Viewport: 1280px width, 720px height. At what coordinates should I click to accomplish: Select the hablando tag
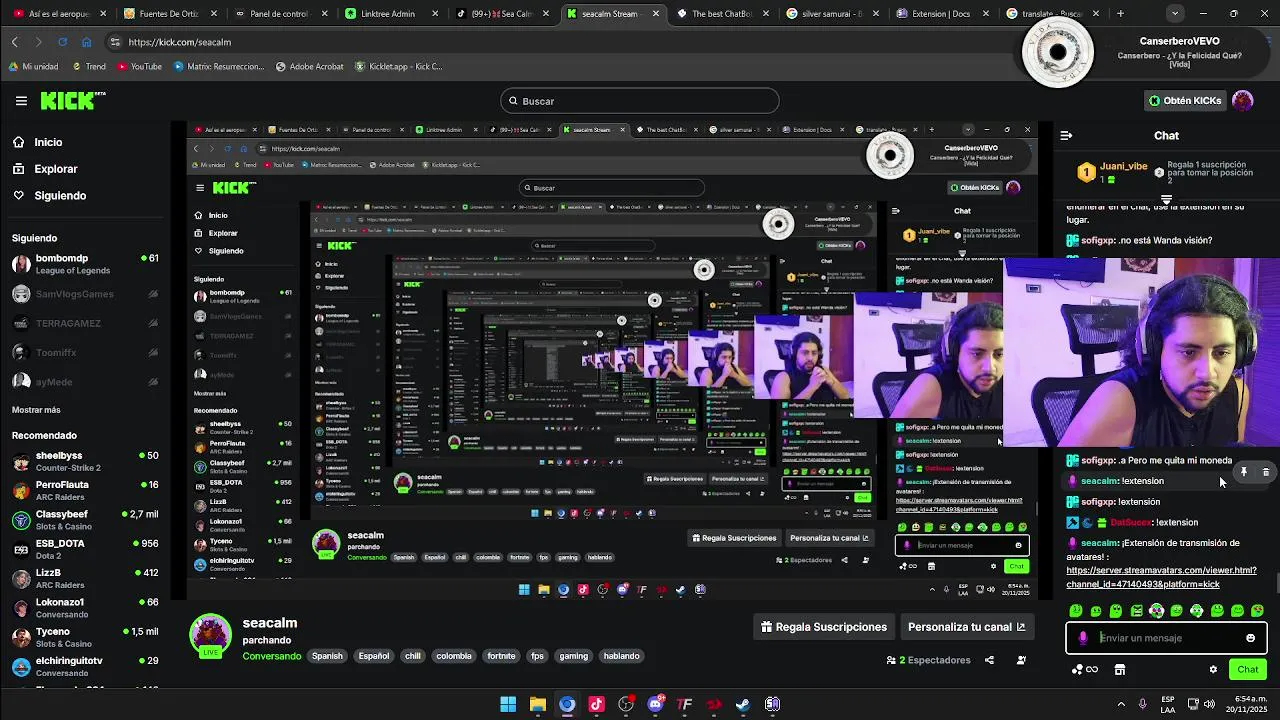pyautogui.click(x=621, y=656)
